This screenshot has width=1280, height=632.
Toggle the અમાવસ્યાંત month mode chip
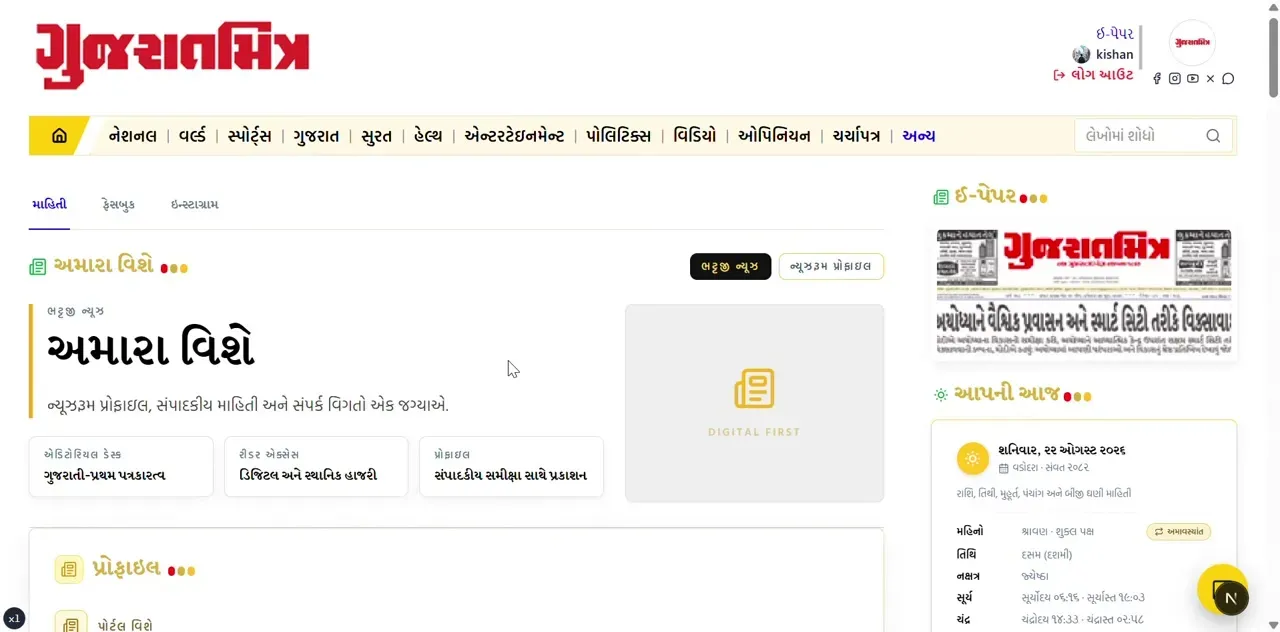coord(1179,532)
